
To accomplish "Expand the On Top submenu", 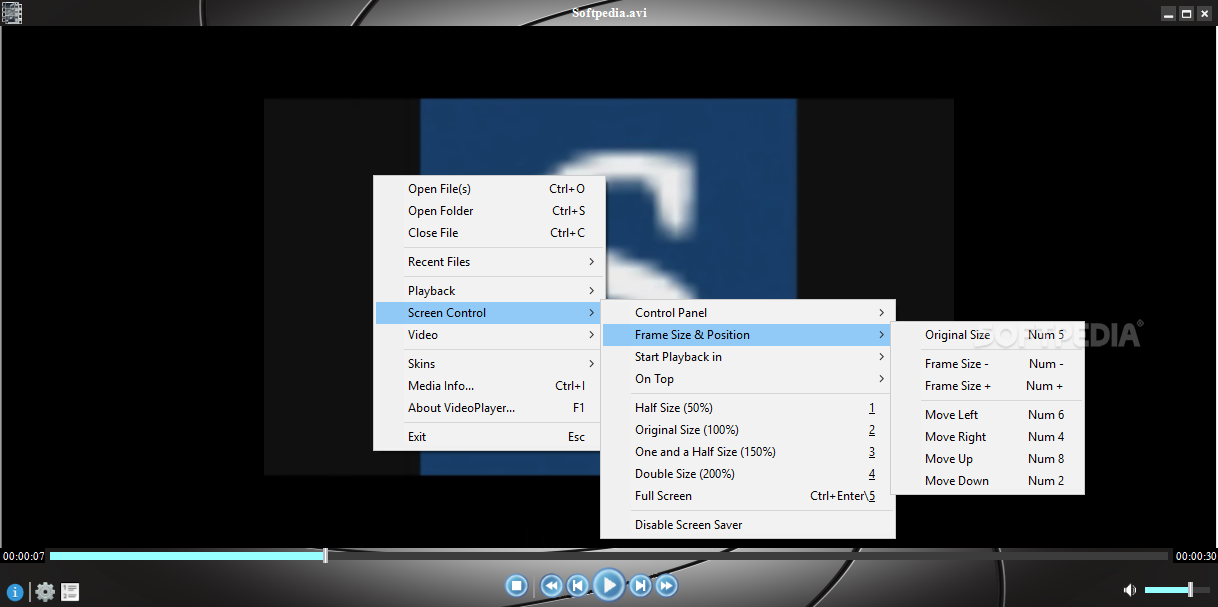I will coord(748,379).
